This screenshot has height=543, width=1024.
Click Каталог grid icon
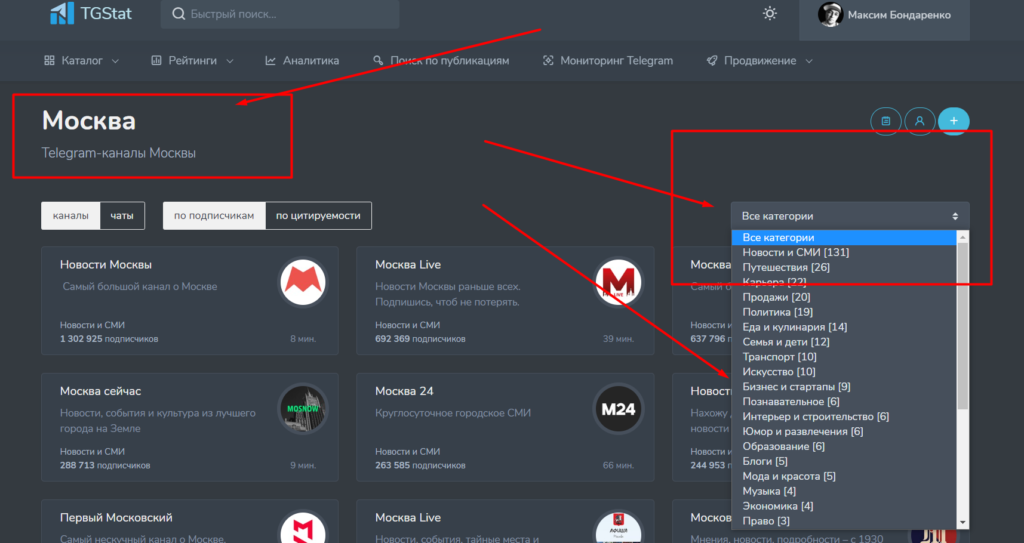click(x=49, y=61)
